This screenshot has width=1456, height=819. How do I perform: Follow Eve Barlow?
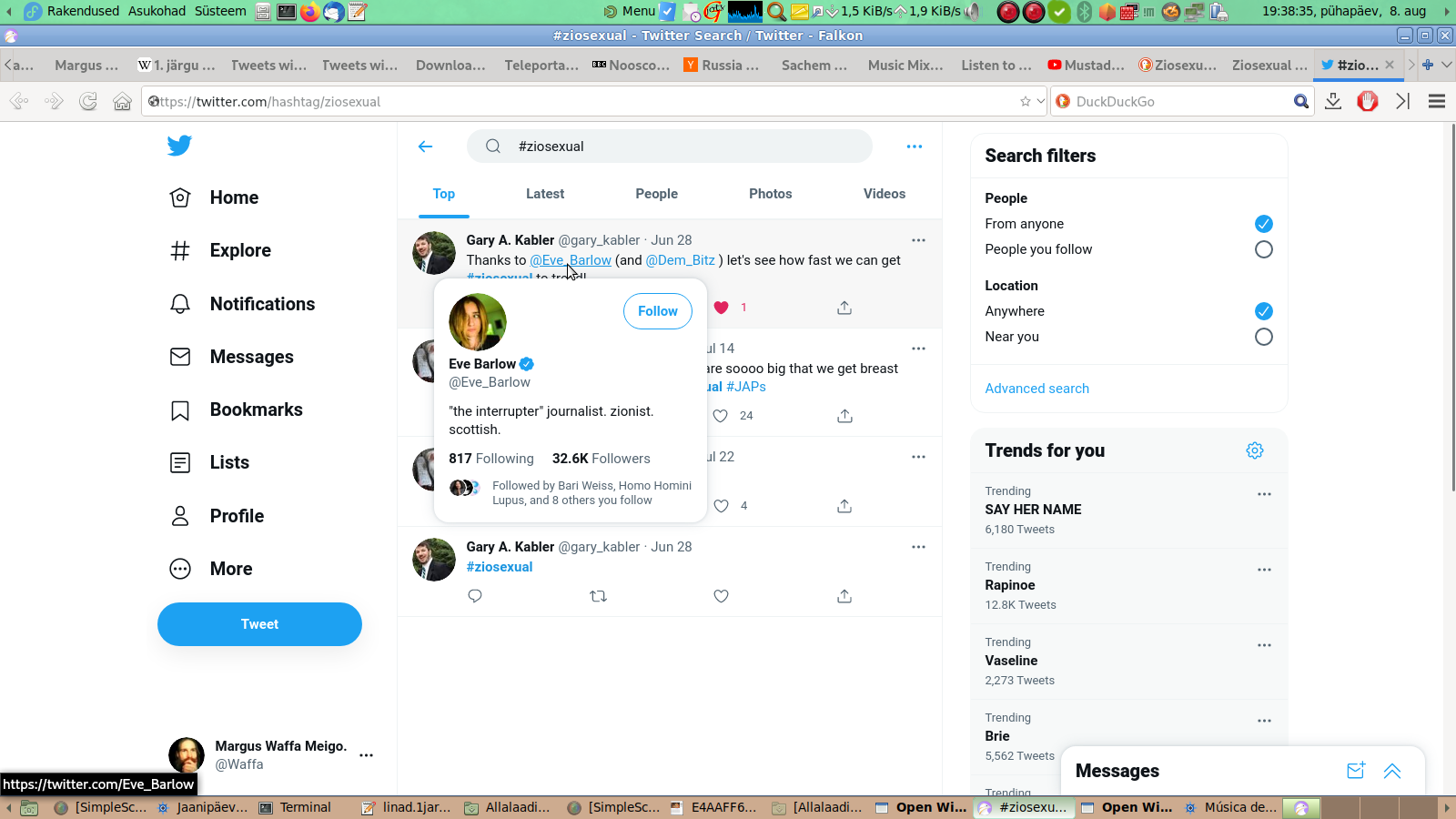pyautogui.click(x=658, y=311)
